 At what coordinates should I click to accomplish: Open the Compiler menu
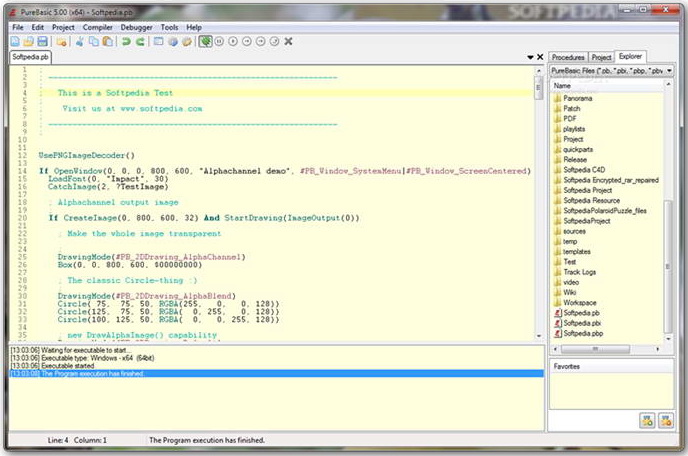pos(96,27)
